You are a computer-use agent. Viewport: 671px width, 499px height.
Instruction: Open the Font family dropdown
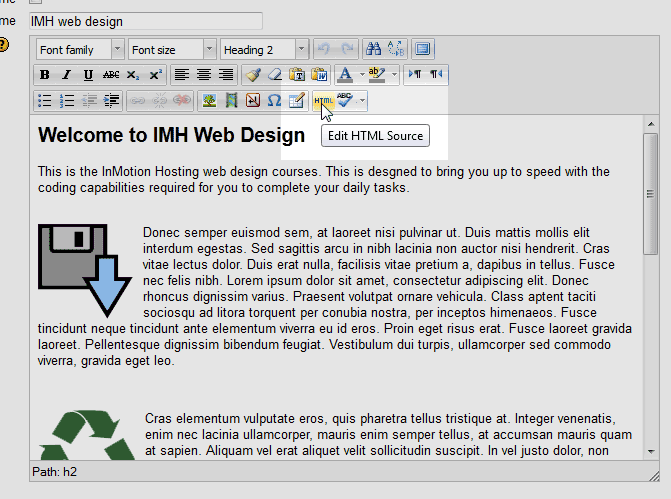click(80, 49)
